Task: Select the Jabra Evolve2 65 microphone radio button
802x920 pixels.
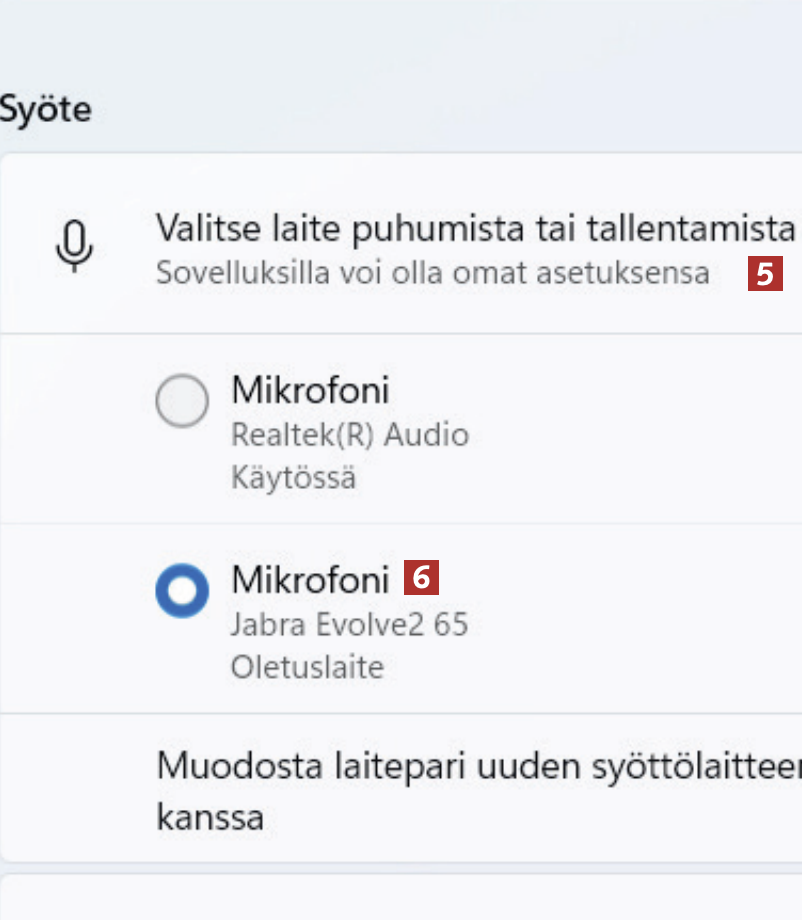Action: (182, 591)
